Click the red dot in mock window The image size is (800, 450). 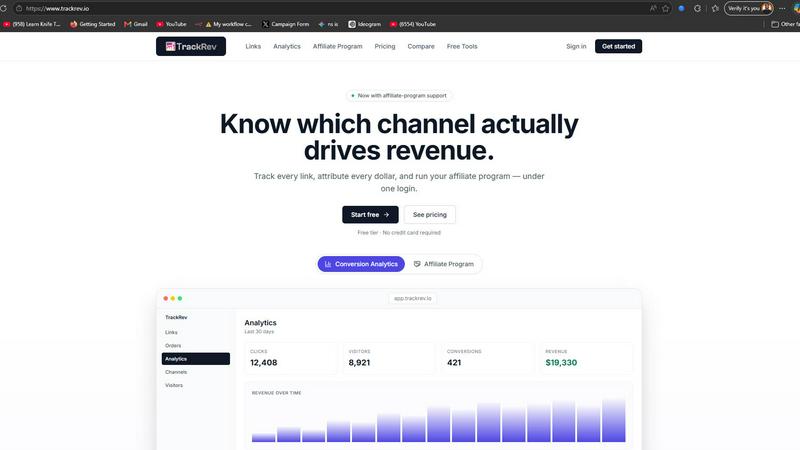(166, 298)
